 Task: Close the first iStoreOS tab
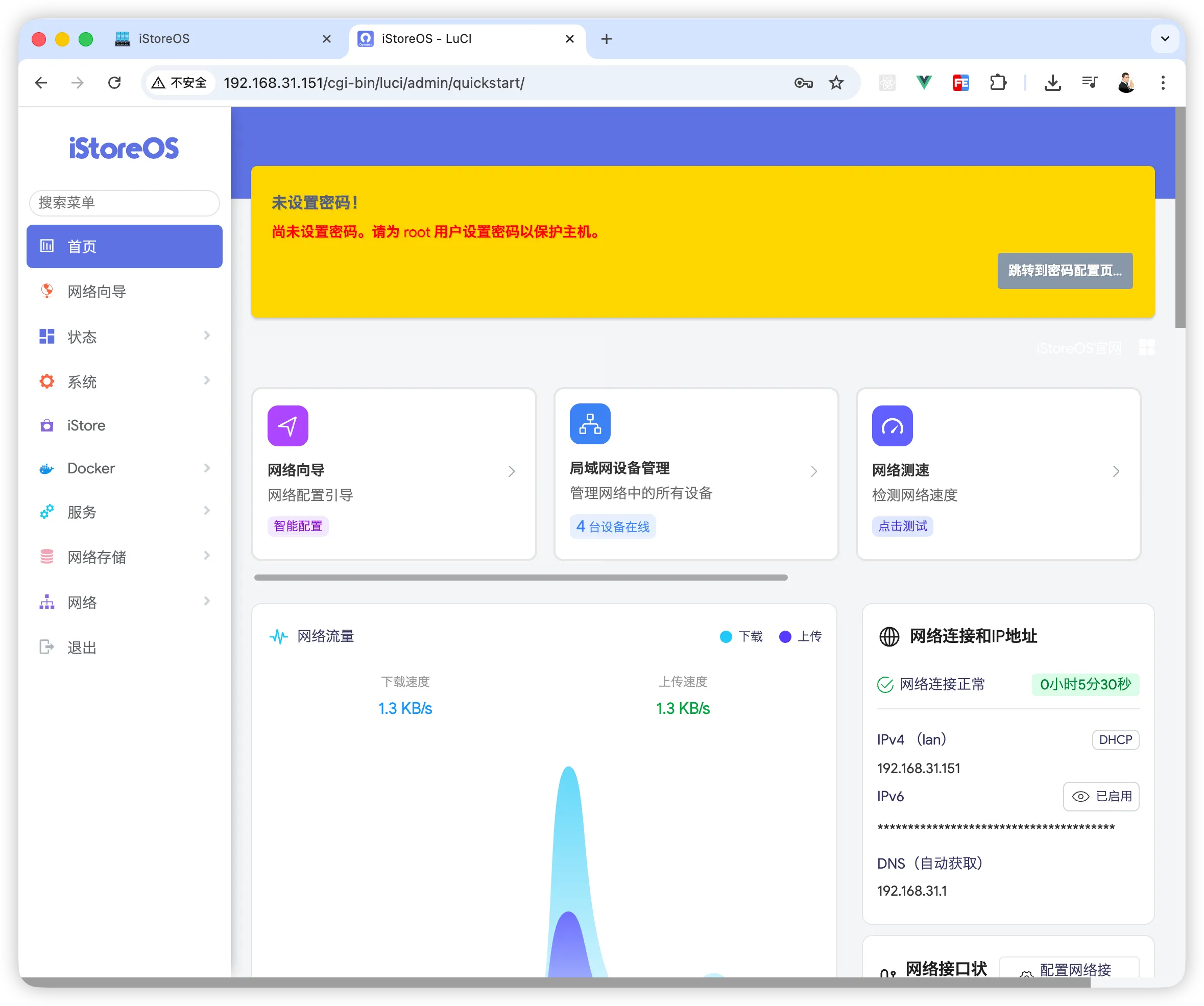327,39
